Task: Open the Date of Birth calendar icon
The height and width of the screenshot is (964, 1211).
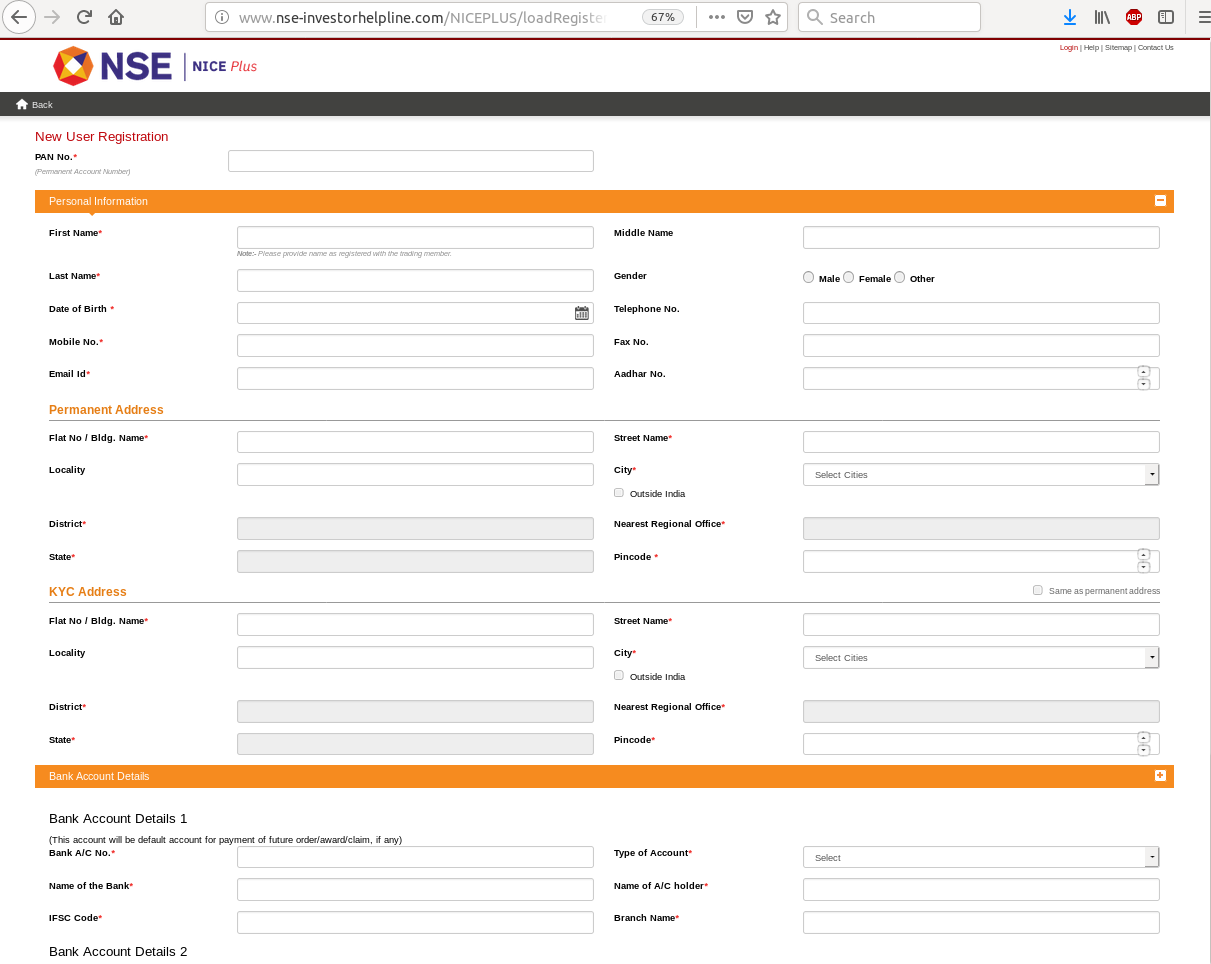Action: coord(581,313)
